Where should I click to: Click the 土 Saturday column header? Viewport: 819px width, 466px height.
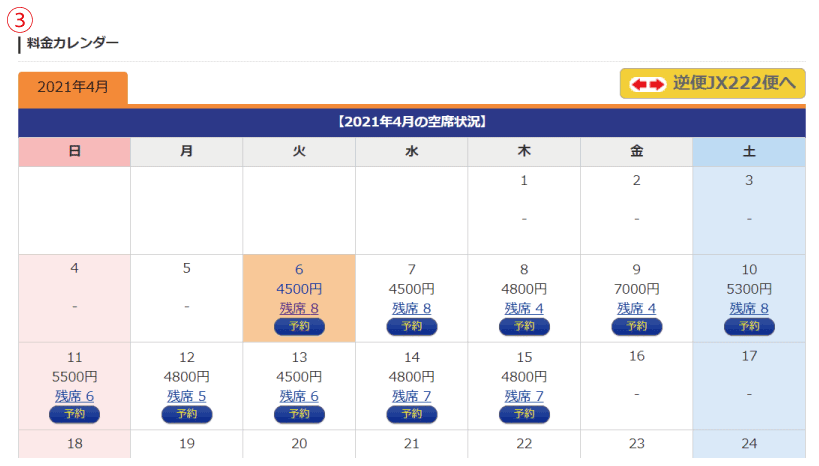749,152
